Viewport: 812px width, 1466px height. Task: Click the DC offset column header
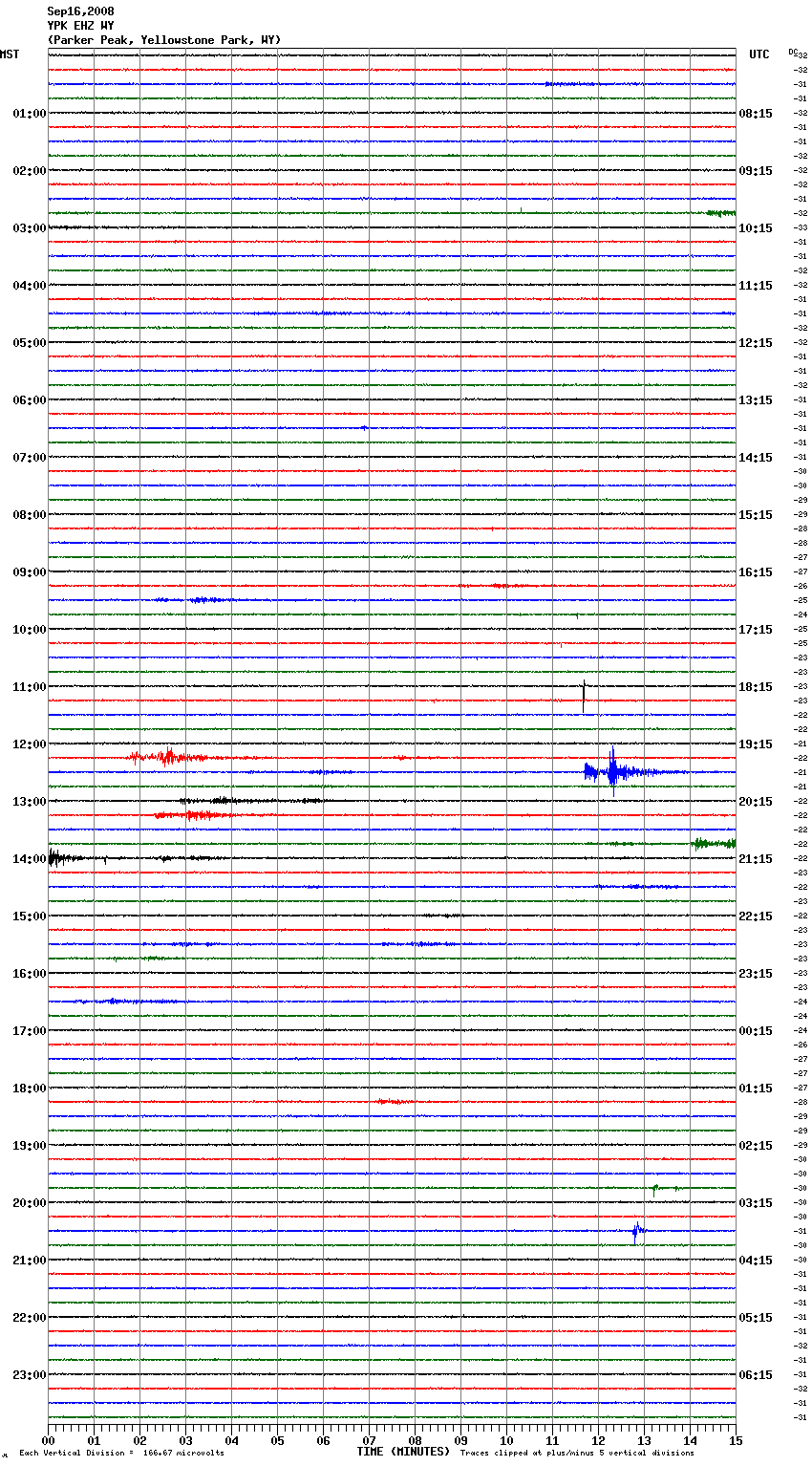[793, 52]
